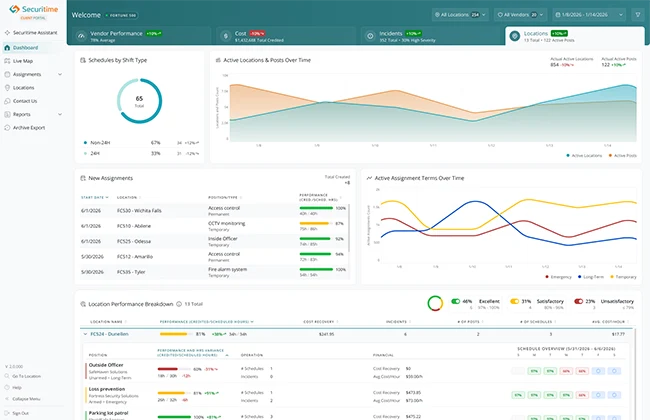Switch to the Vendor Performance tab
The height and width of the screenshot is (420, 650).
(142, 36)
